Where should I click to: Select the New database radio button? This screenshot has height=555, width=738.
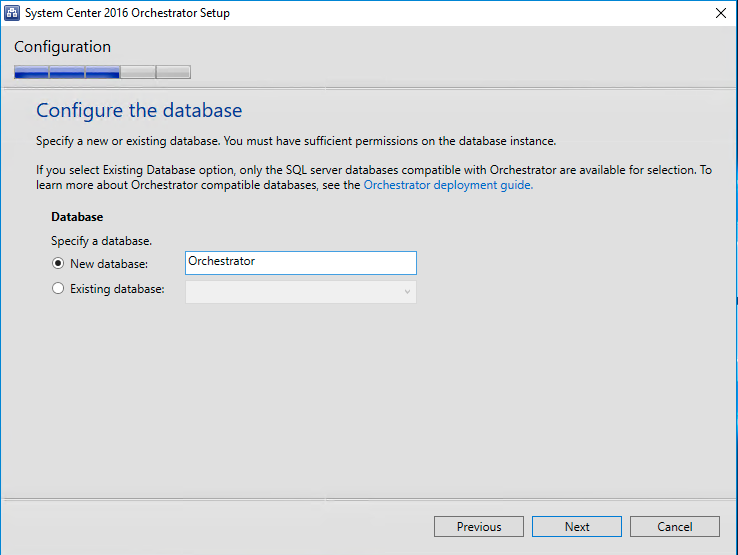pyautogui.click(x=58, y=263)
